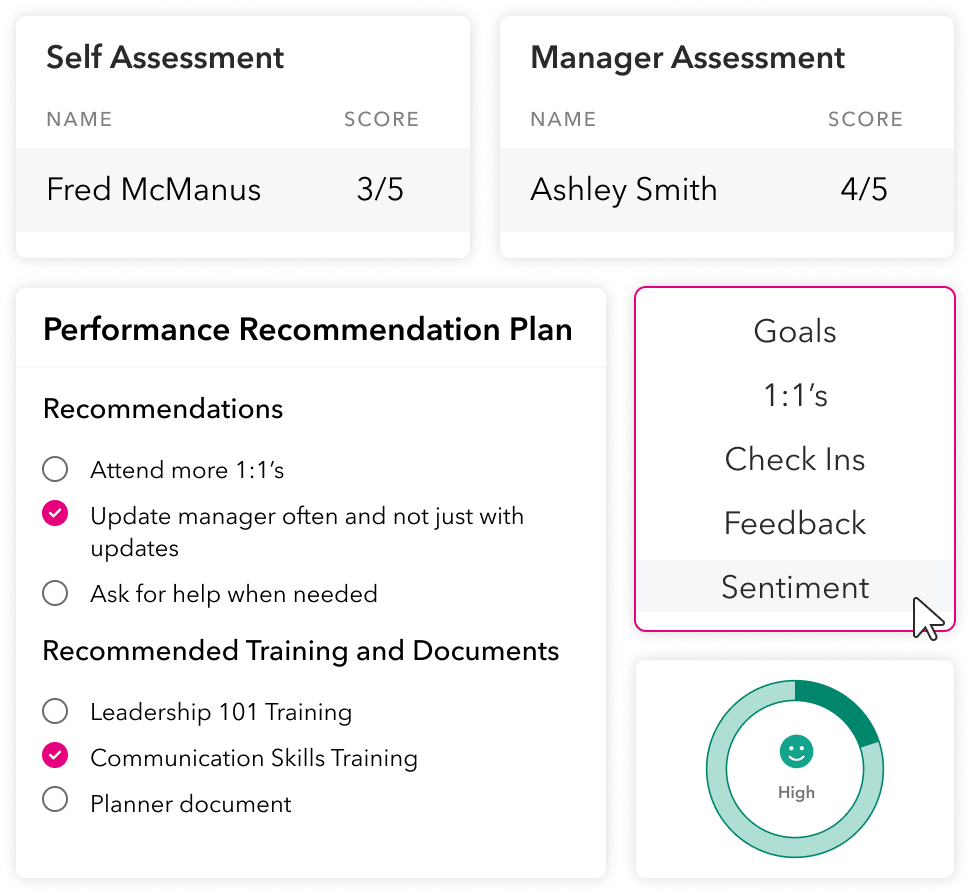The image size is (972, 894).
Task: Click the smiley face sentiment icon
Action: 796,751
